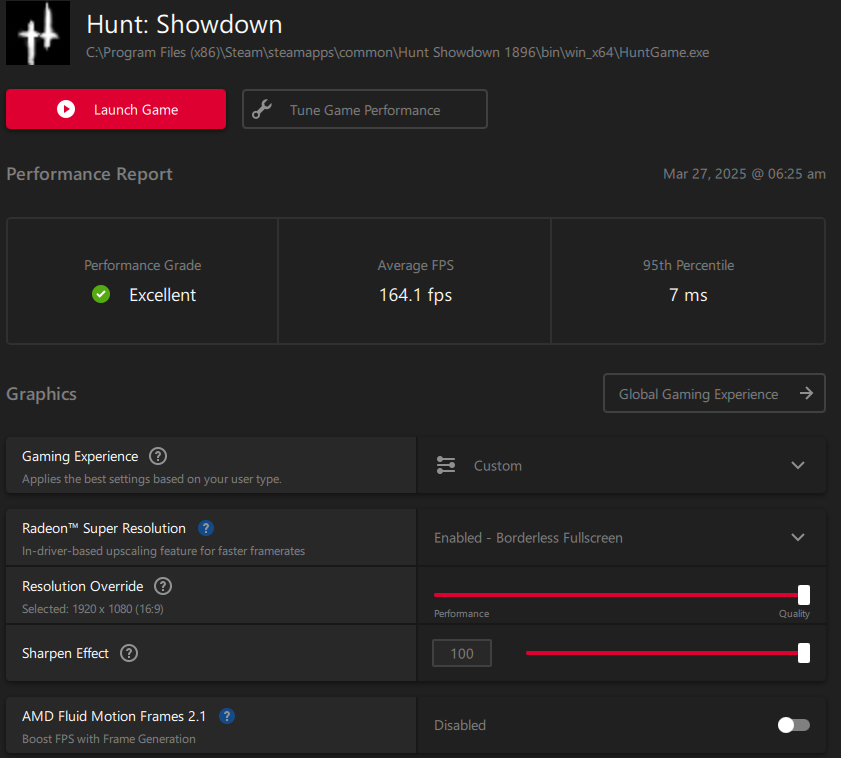
Task: Click the Performance Report heading
Action: (89, 174)
